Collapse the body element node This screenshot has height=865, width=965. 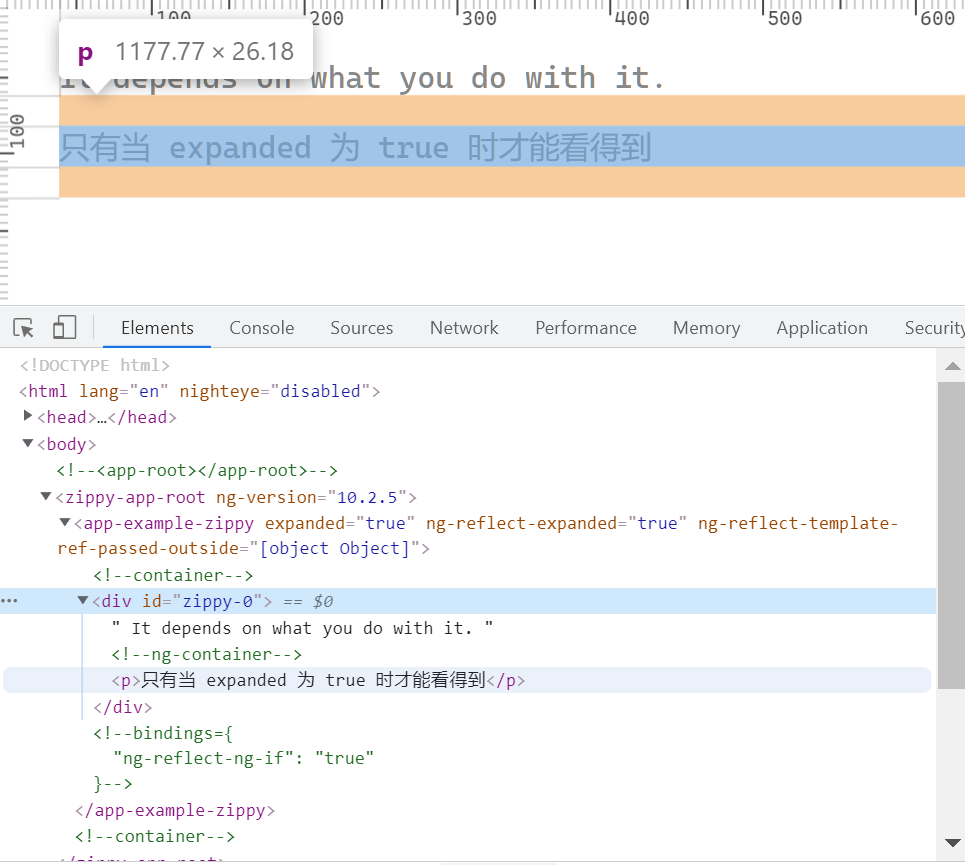click(x=28, y=443)
